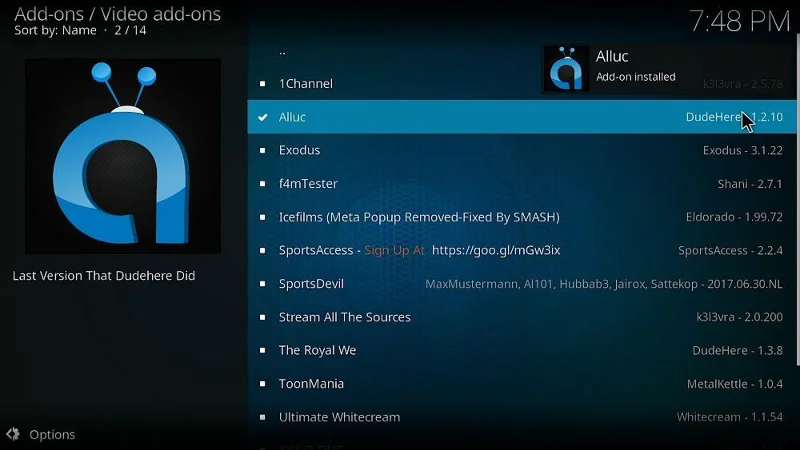Click bullet icon beside Stream All The Sources
This screenshot has height=450, width=800.
[x=262, y=317]
